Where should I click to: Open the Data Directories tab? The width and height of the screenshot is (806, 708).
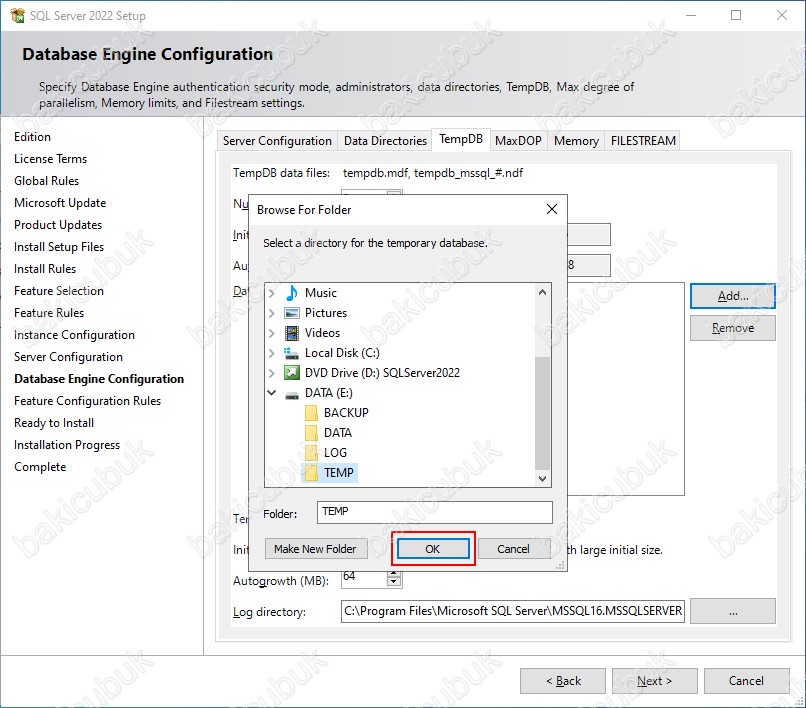[x=385, y=141]
